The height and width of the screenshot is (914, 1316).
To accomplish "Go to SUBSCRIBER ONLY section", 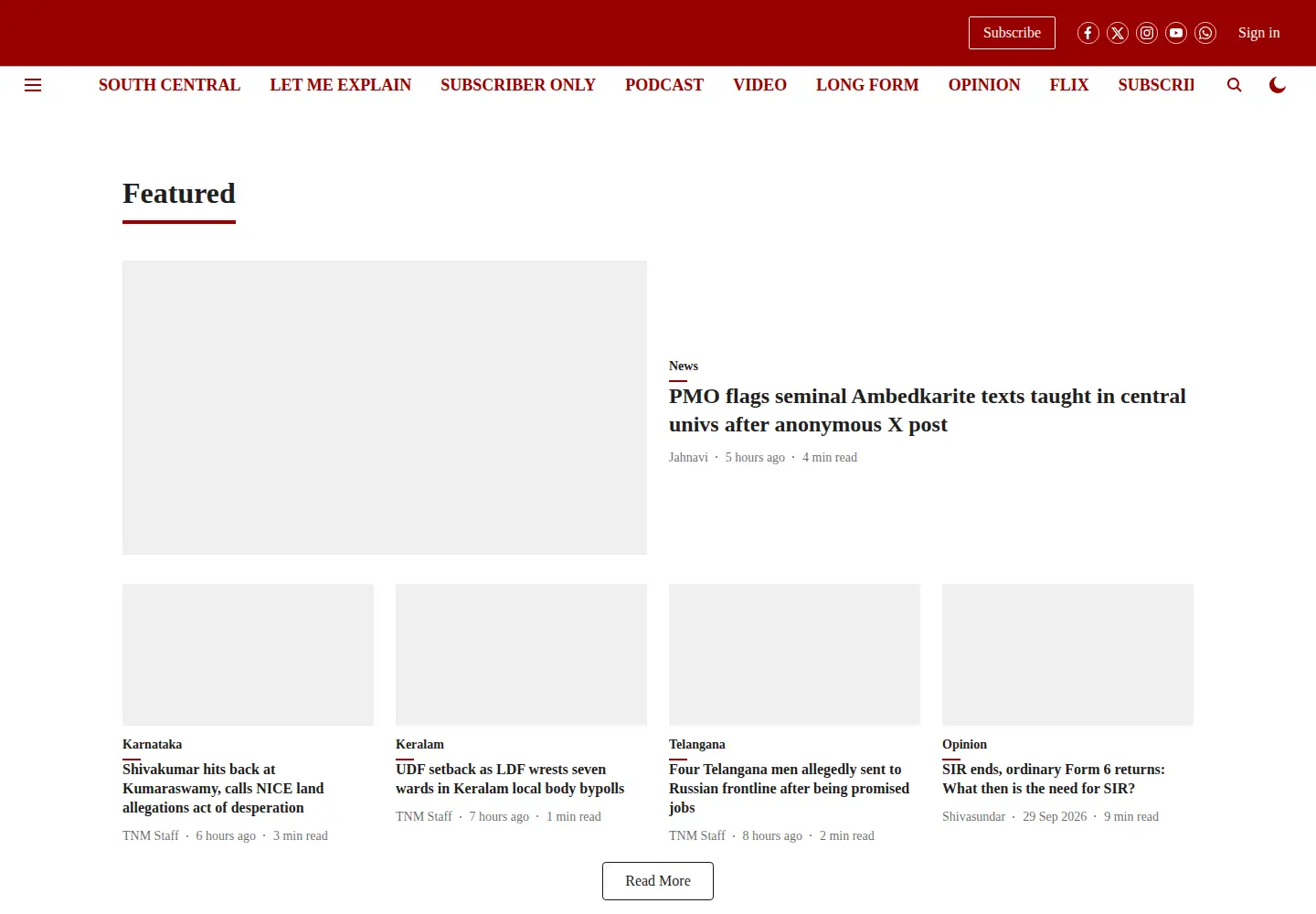I will (518, 85).
